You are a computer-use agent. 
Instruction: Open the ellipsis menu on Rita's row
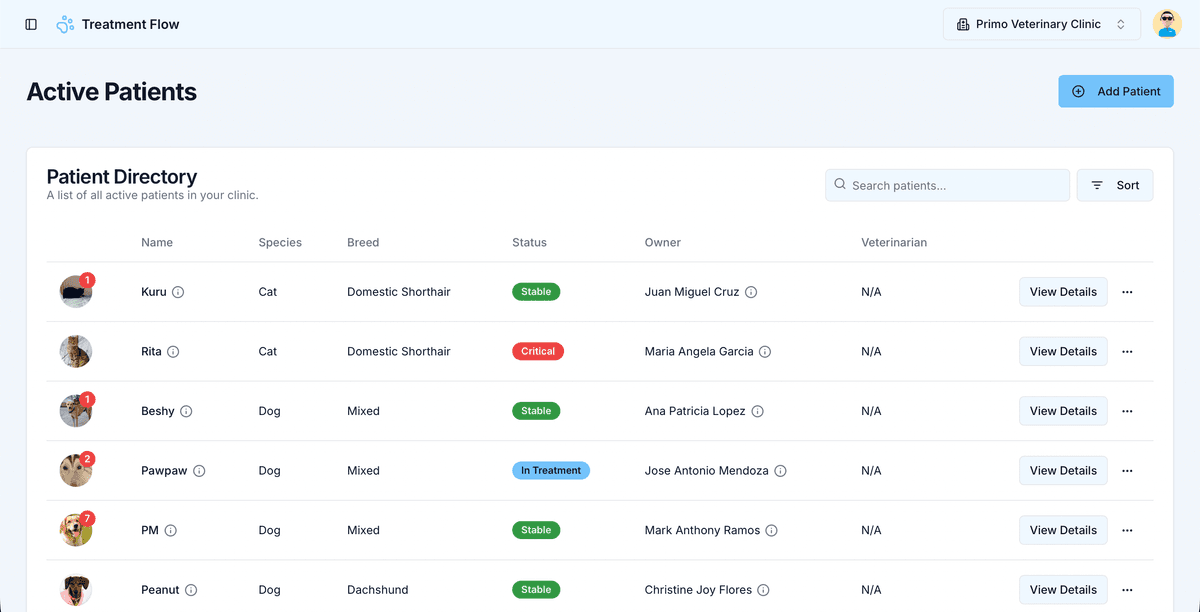coord(1127,351)
